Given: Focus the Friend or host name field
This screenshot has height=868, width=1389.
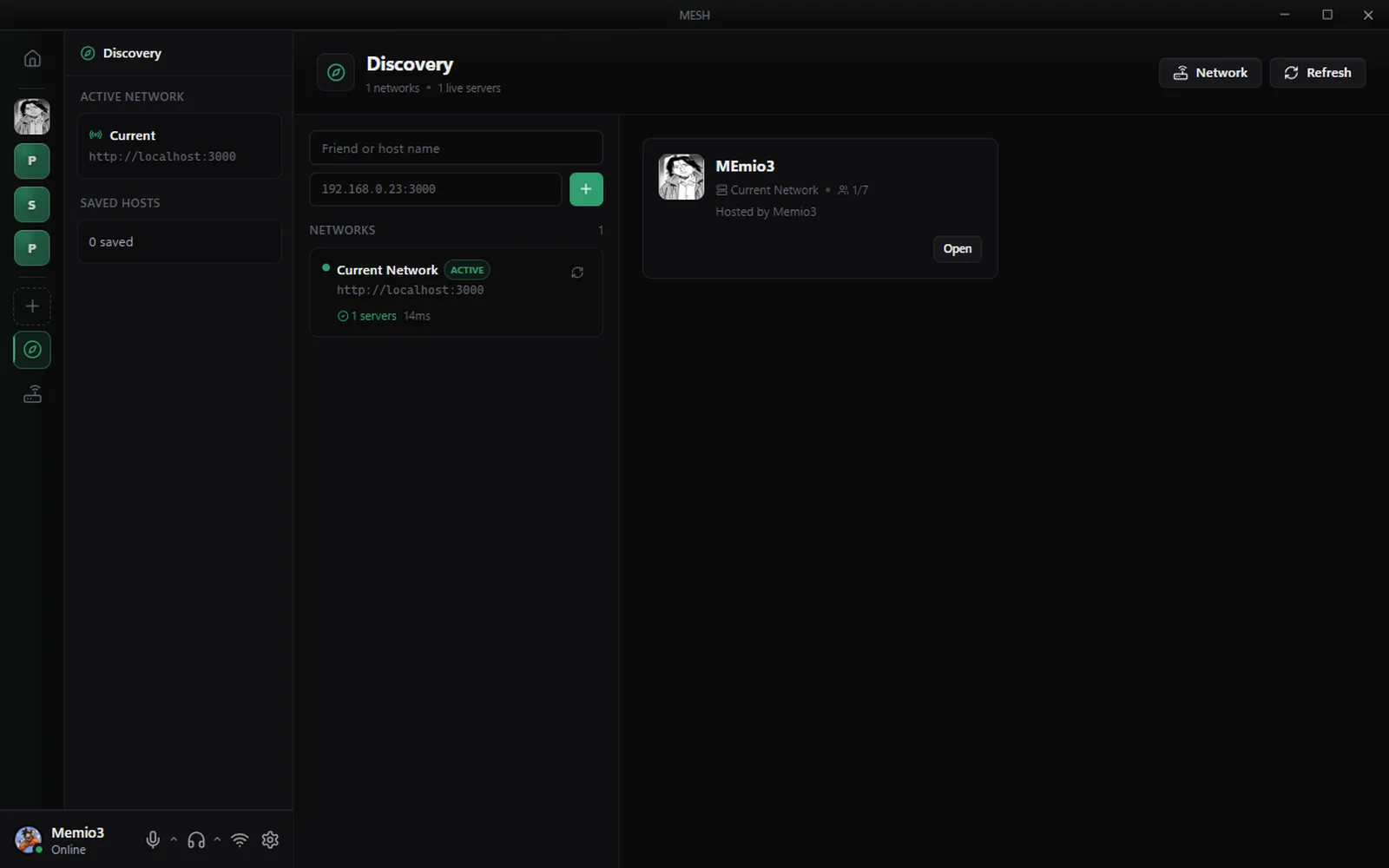Looking at the screenshot, I should coord(456,148).
